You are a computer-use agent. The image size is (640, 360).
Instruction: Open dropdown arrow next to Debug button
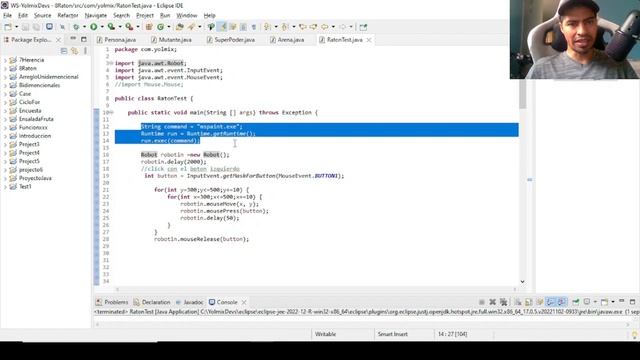click(84, 27)
